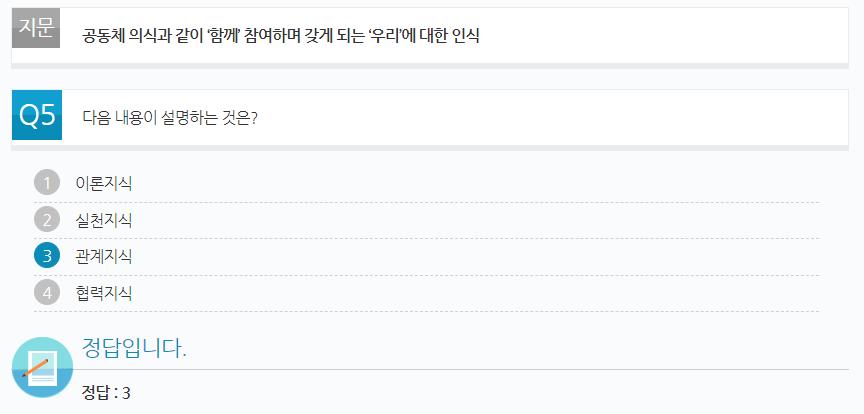Click the highlighted blue number 3 circle

click(x=47, y=256)
